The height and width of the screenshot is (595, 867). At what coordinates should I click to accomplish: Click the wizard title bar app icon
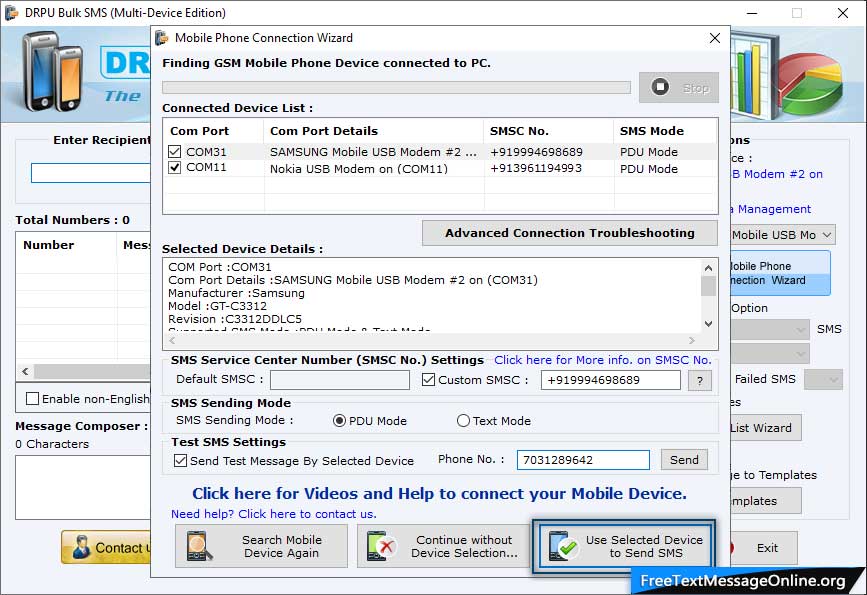(161, 38)
